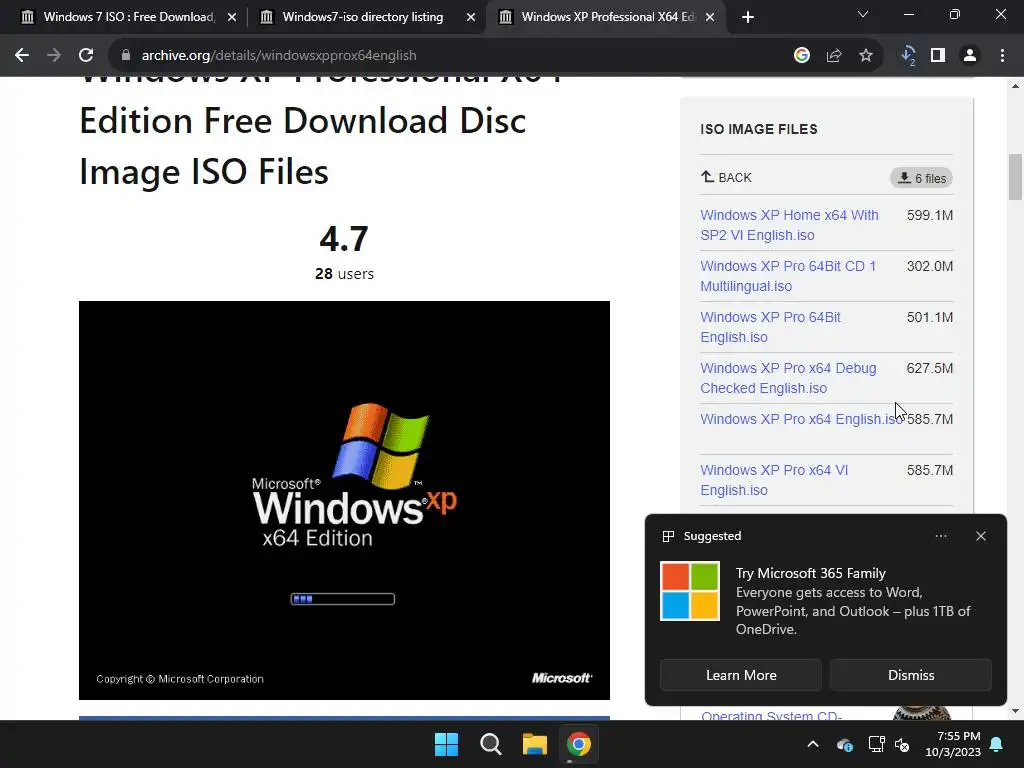Bookmark this page with the star
Image resolution: width=1024 pixels, height=768 pixels.
click(x=866, y=56)
